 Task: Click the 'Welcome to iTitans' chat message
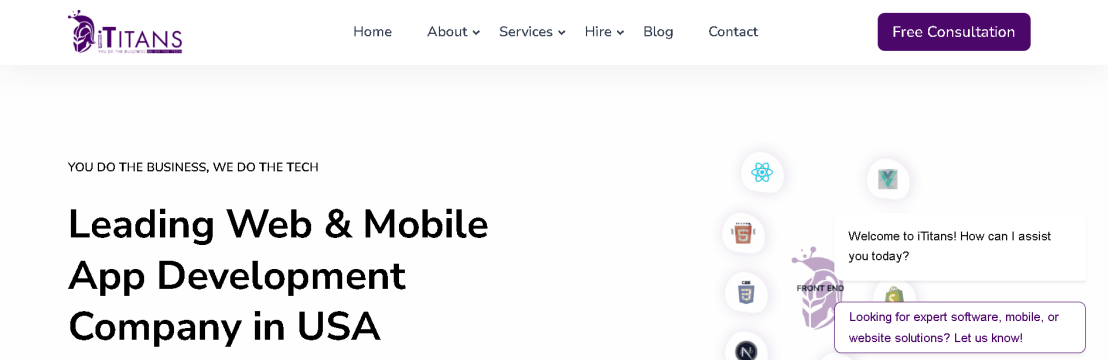tap(960, 246)
